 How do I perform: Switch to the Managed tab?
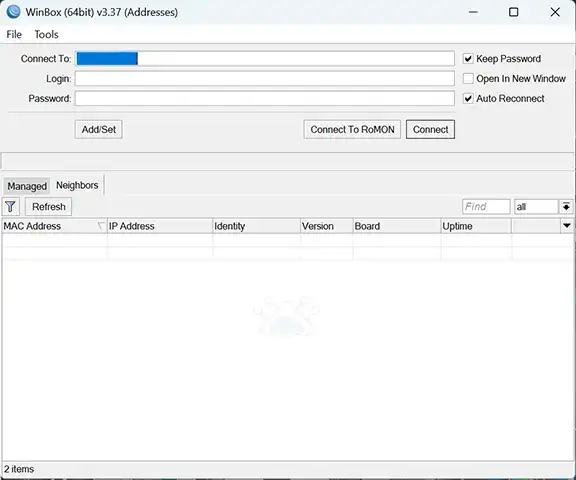(27, 186)
